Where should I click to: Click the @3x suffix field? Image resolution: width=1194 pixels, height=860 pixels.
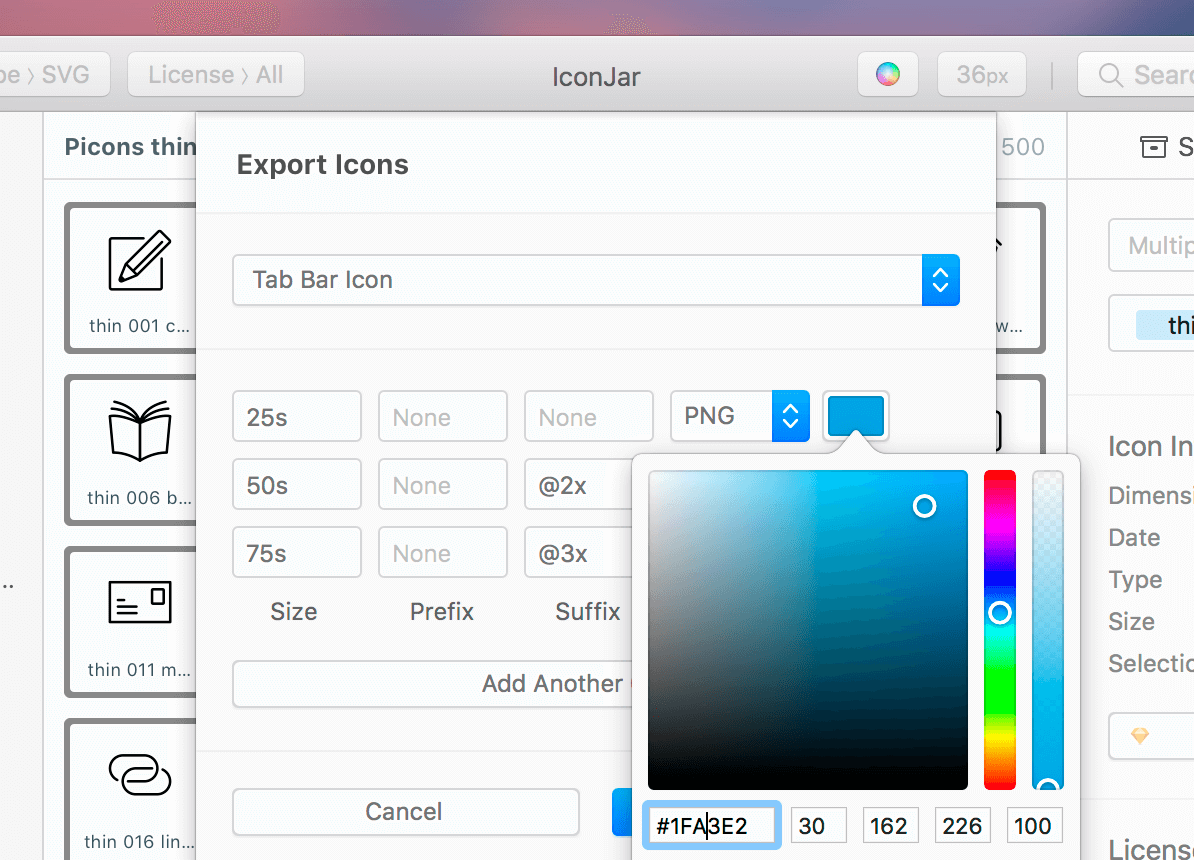click(579, 552)
